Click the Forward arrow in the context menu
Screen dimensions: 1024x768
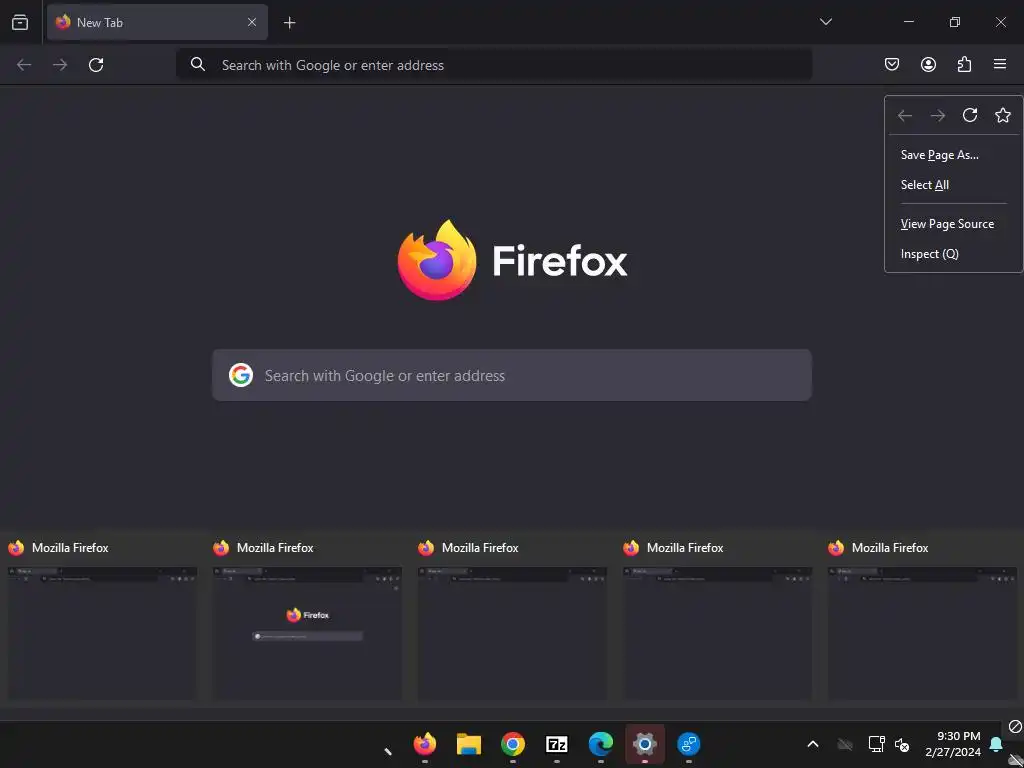point(938,116)
